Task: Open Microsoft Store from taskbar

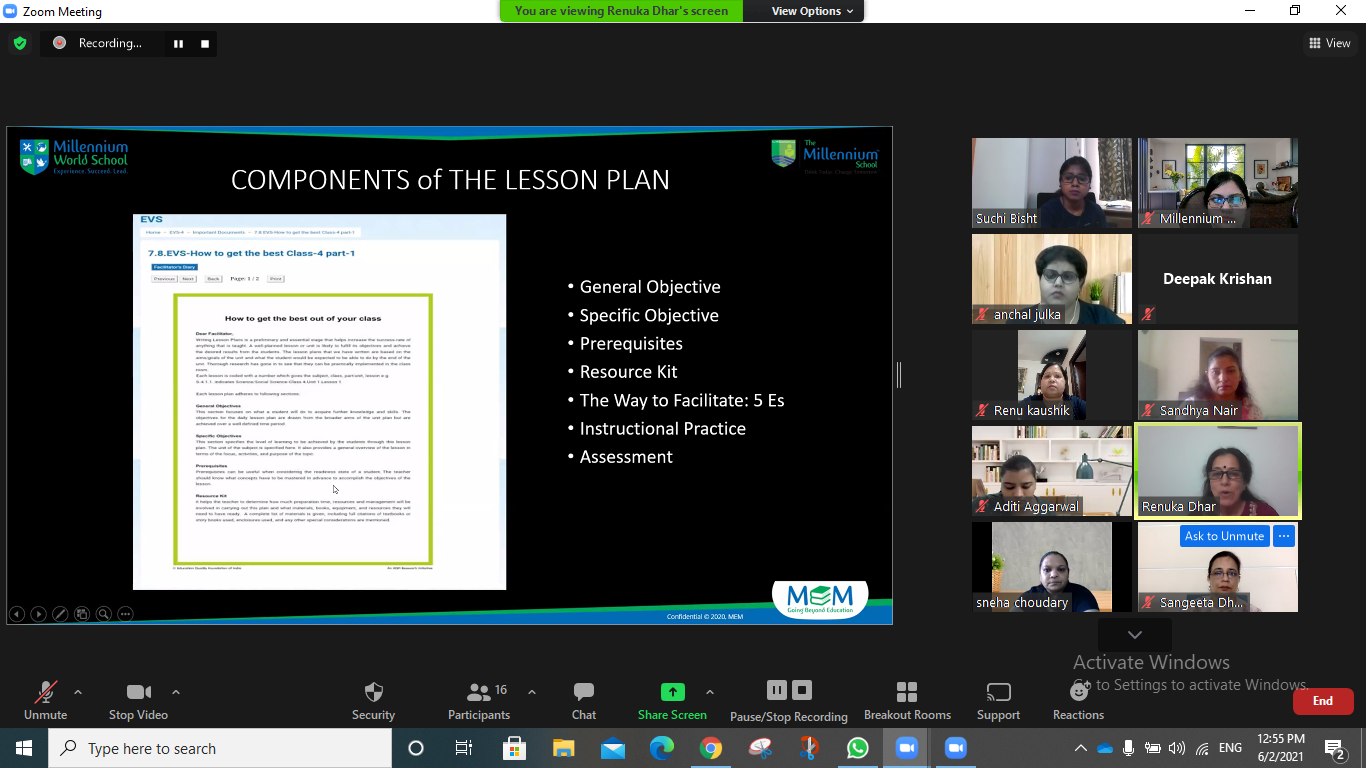Action: [x=514, y=748]
